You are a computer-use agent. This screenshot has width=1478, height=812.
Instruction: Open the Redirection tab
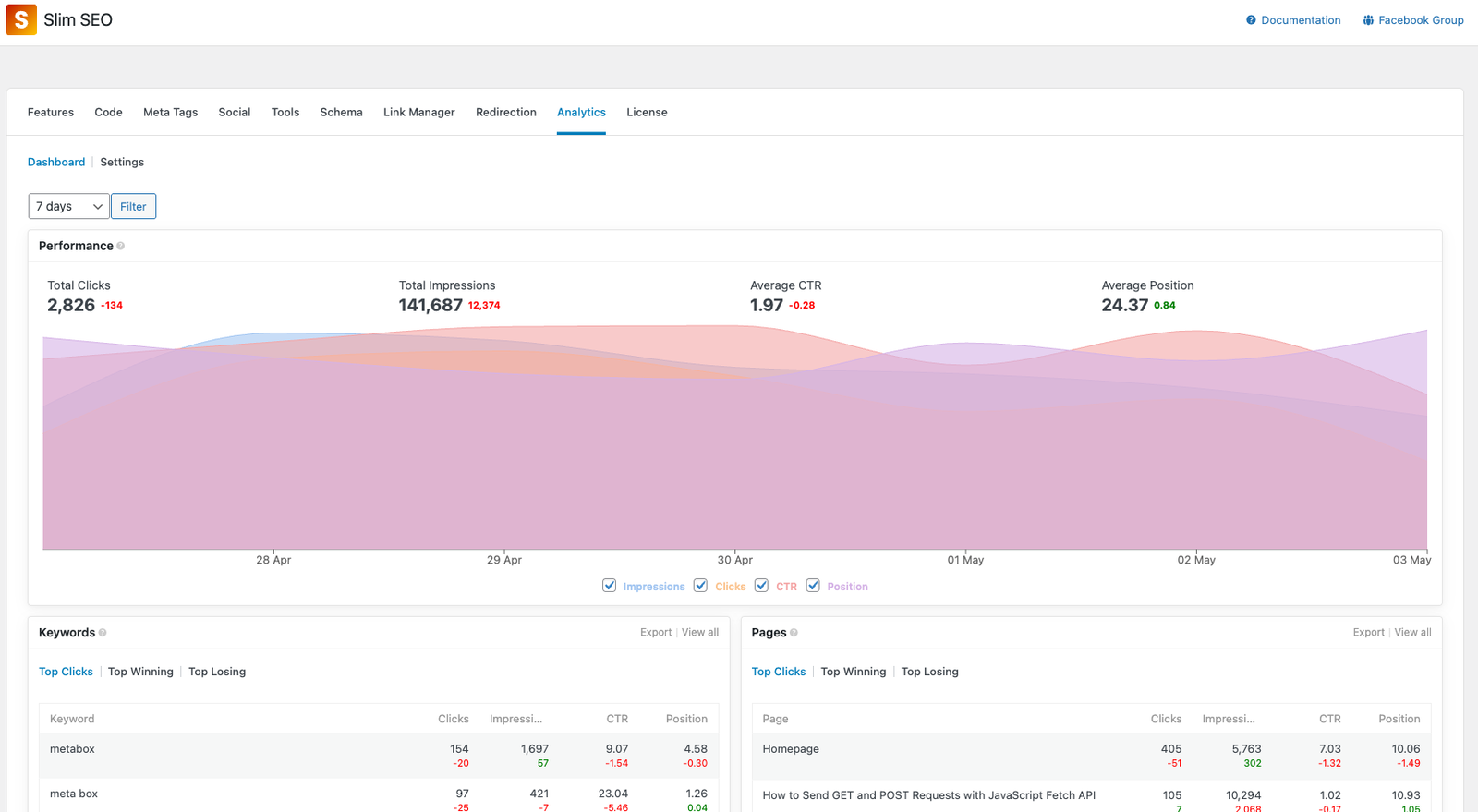[x=505, y=112]
